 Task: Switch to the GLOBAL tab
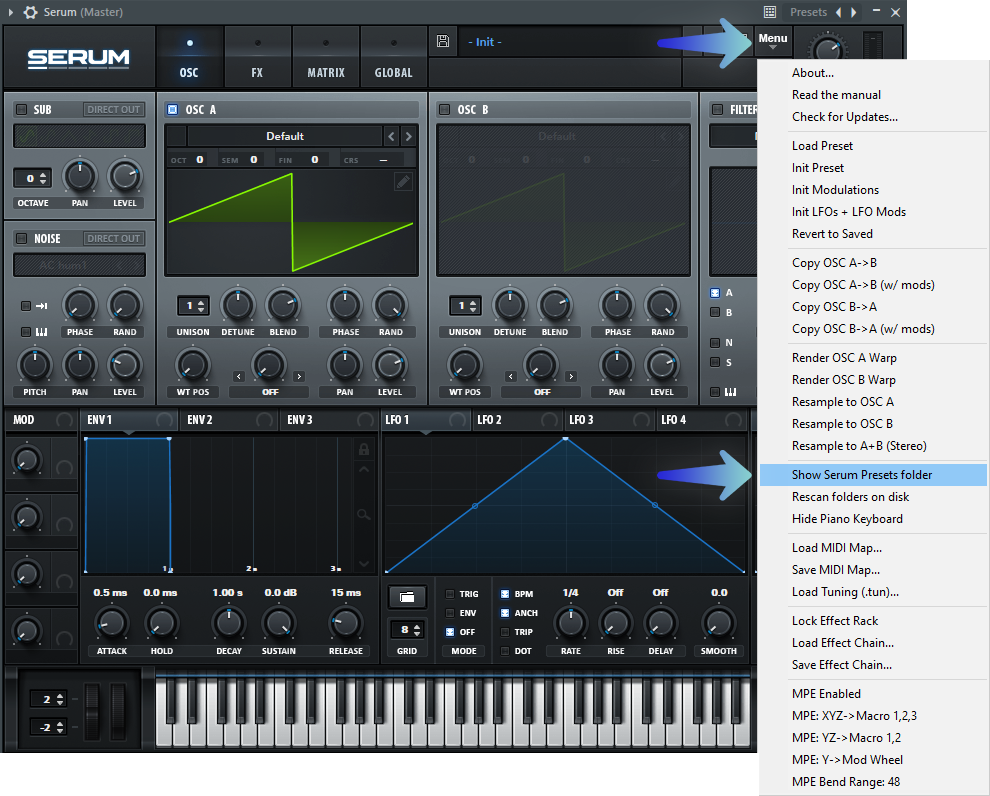pyautogui.click(x=393, y=57)
